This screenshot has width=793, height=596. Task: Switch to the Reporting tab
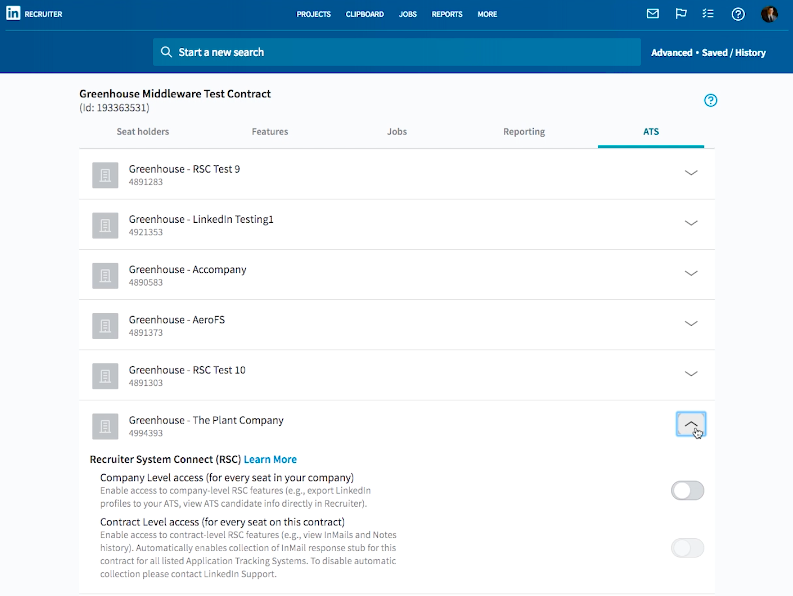tap(524, 132)
